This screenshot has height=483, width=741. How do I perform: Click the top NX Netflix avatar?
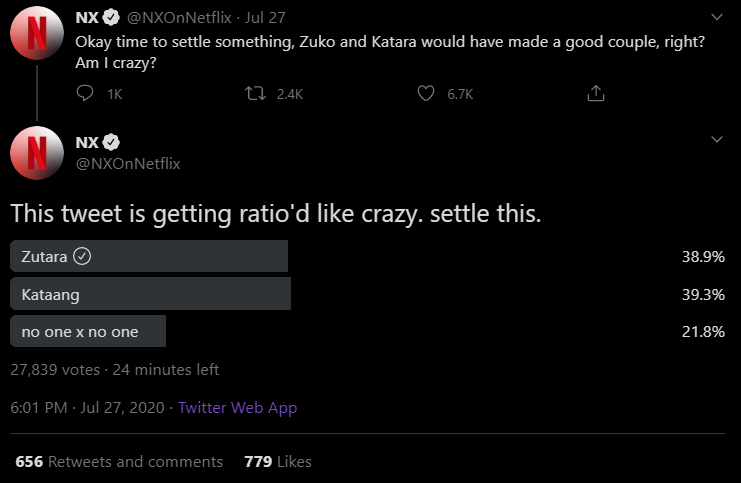37,33
